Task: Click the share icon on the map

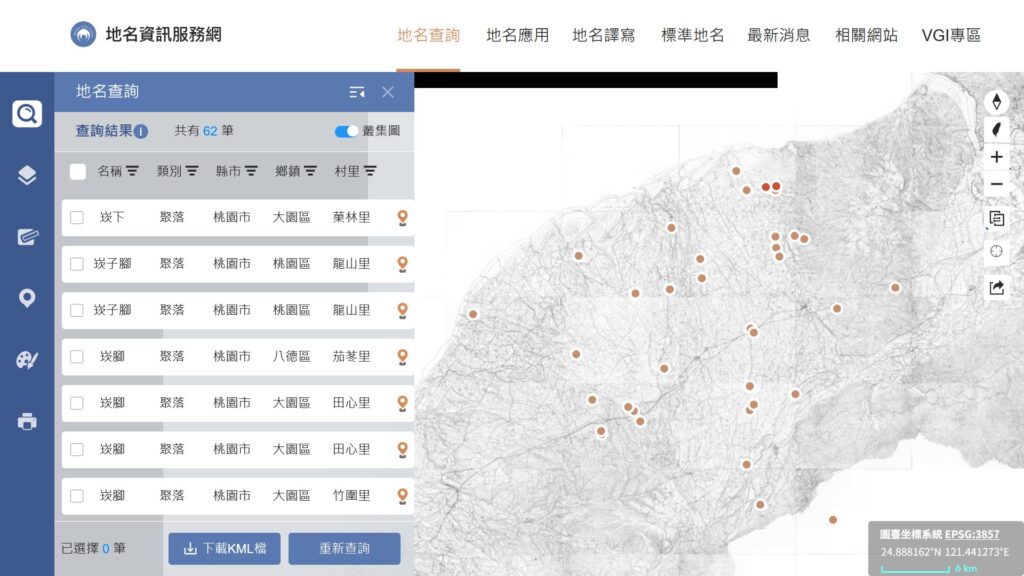Action: [997, 288]
